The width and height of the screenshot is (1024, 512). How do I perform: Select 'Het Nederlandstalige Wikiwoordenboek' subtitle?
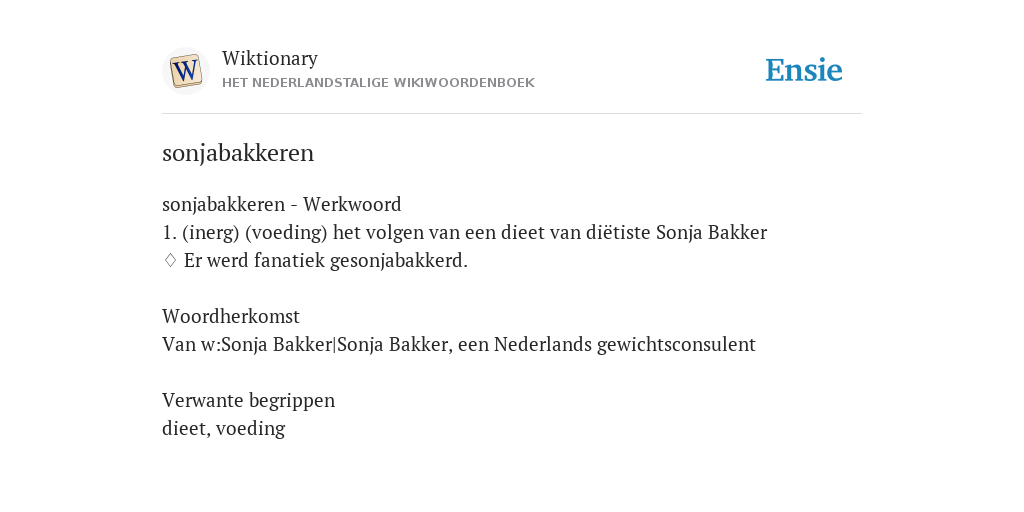click(378, 83)
